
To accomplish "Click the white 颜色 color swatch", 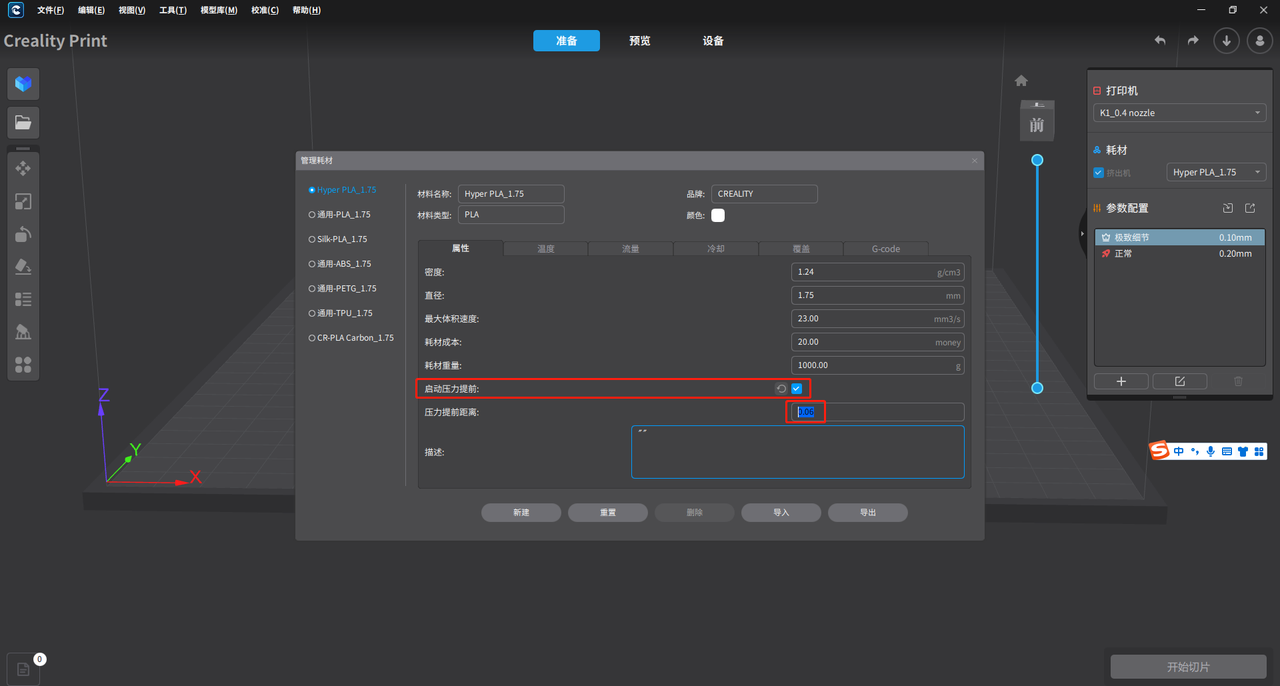I will click(x=718, y=215).
